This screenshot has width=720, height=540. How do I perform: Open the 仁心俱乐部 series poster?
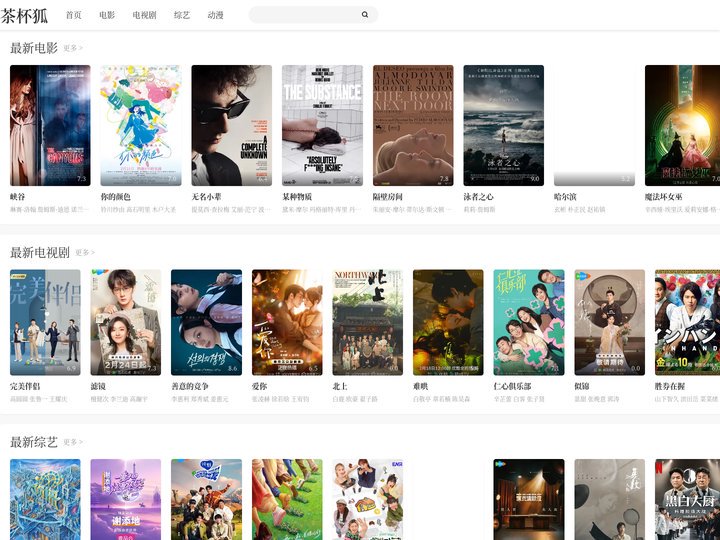pyautogui.click(x=529, y=322)
